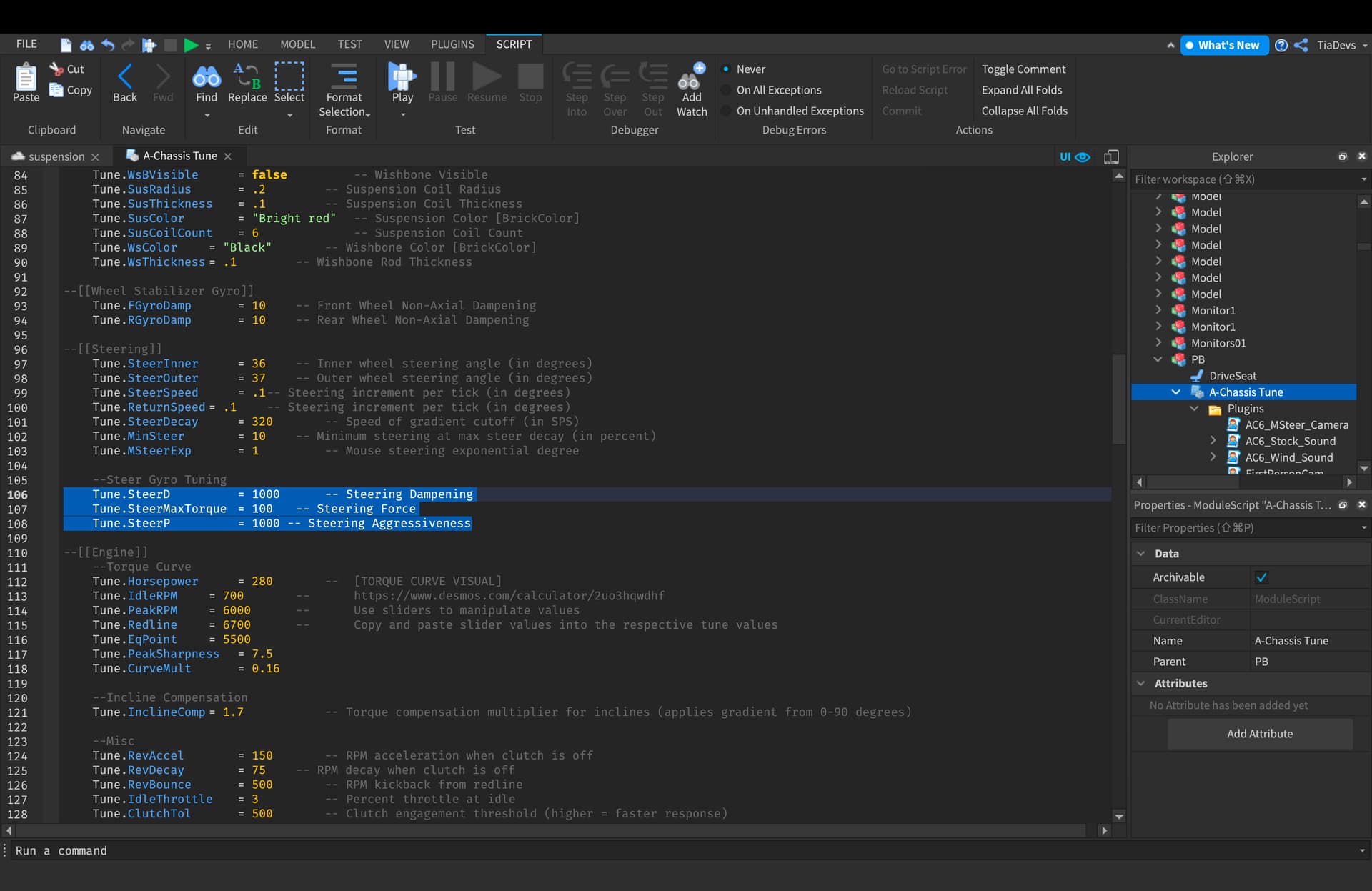Open the HOME ribbon tab
Viewport: 1372px width, 891px height.
pyautogui.click(x=243, y=44)
